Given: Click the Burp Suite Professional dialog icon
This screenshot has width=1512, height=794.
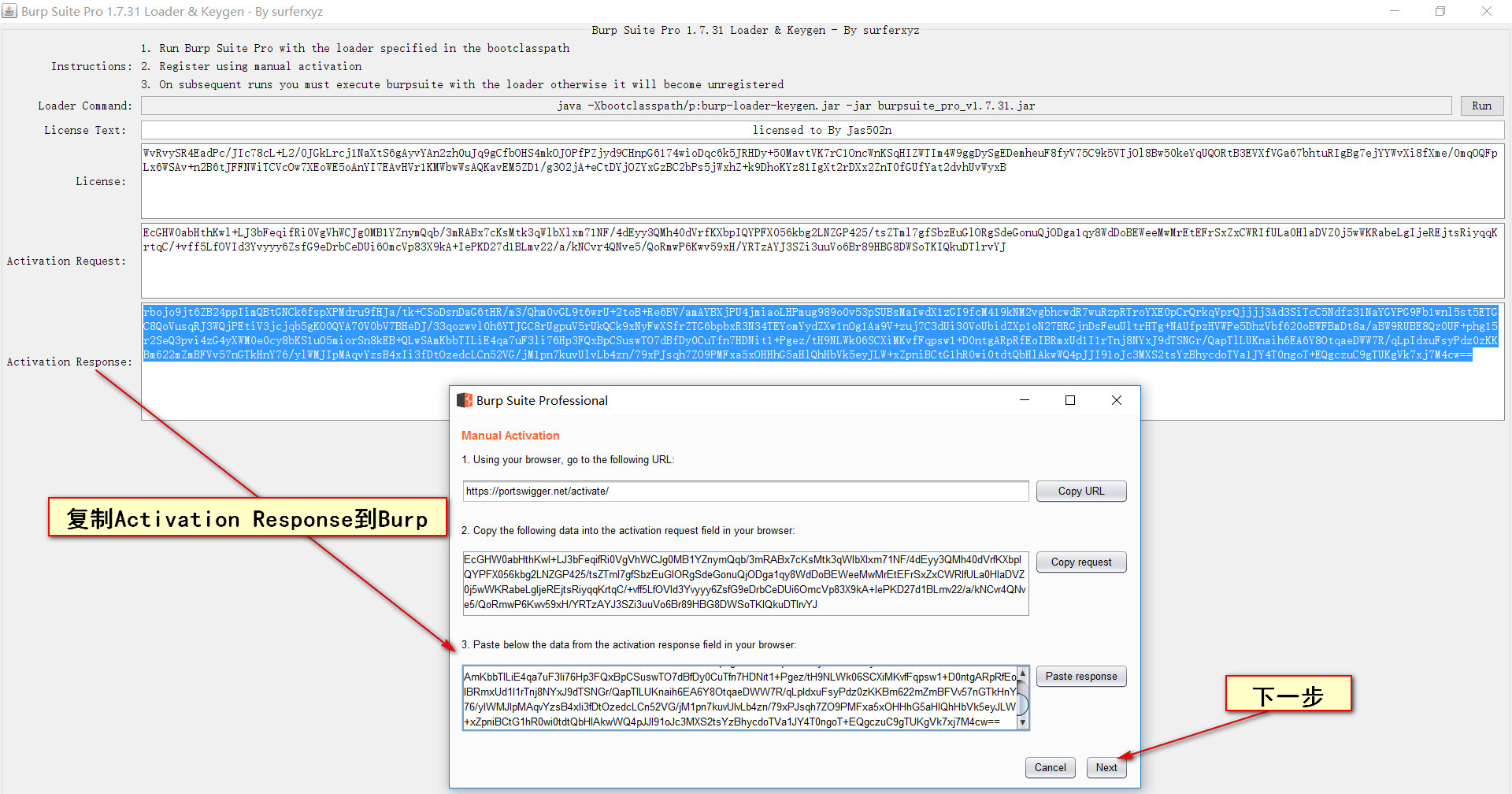Looking at the screenshot, I should (x=465, y=400).
